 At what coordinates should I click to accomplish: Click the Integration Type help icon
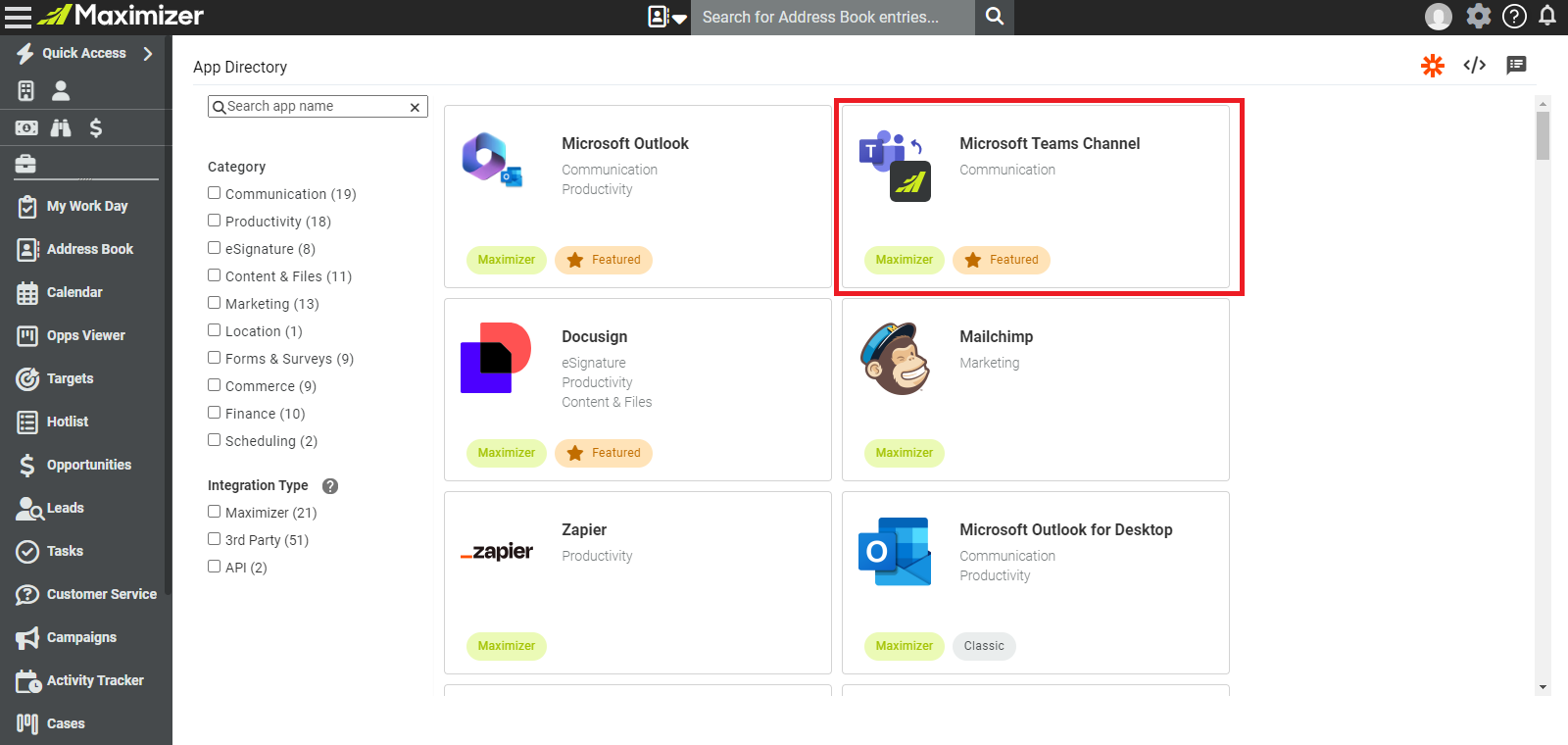[x=330, y=486]
